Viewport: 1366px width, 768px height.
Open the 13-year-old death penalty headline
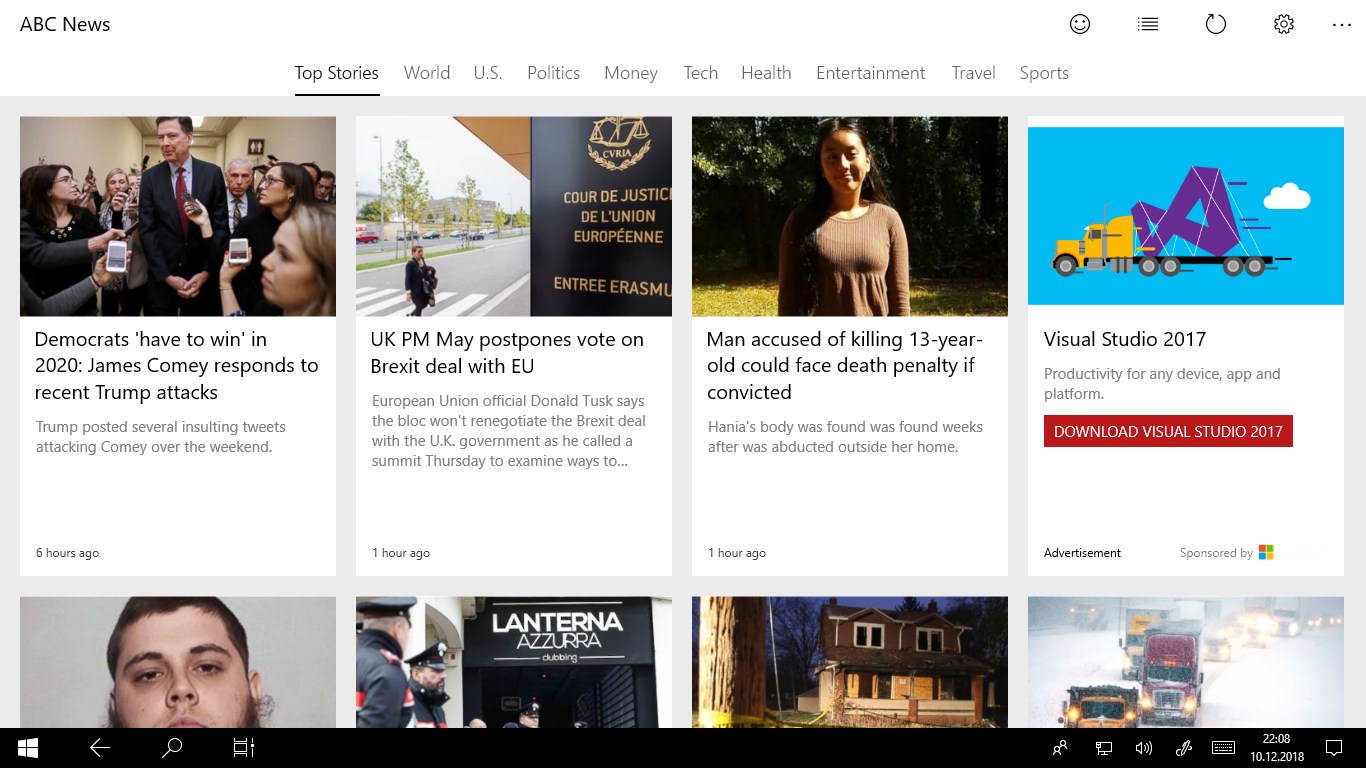tap(845, 366)
